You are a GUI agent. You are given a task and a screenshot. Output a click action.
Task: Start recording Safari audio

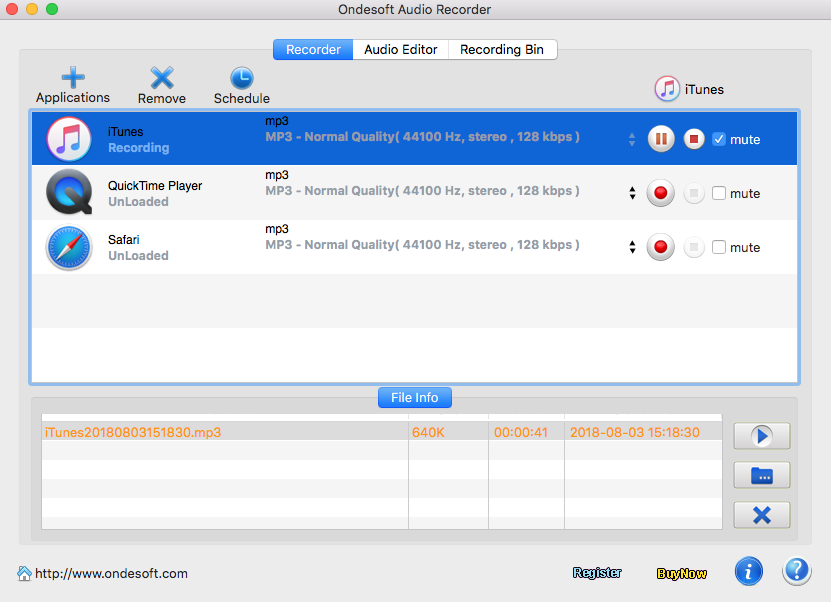[660, 247]
